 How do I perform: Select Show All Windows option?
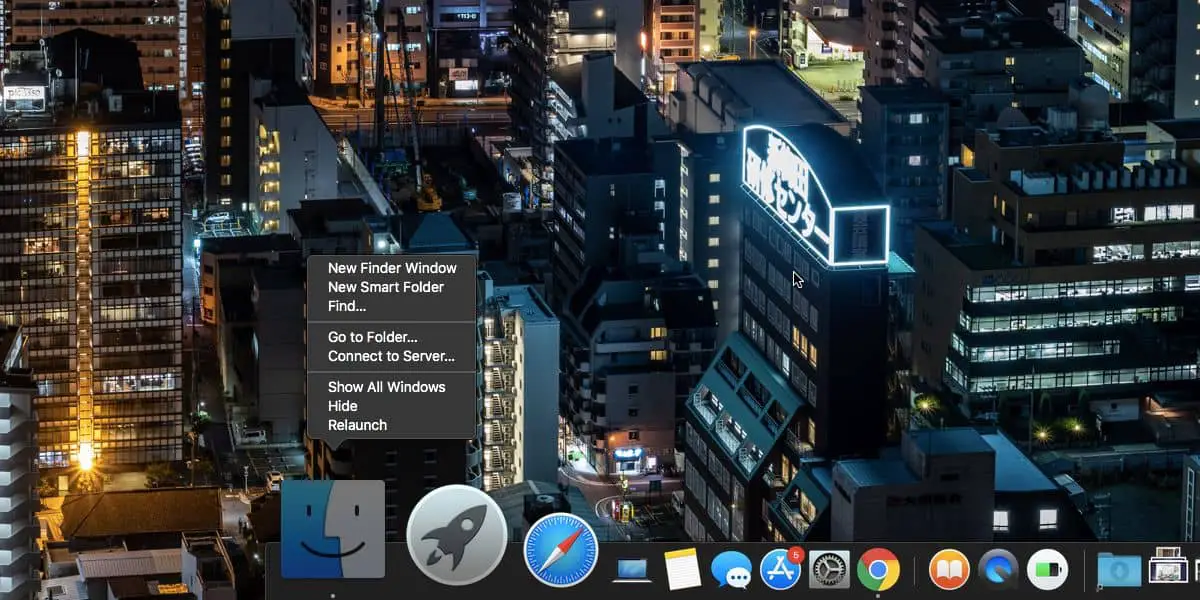(x=387, y=387)
